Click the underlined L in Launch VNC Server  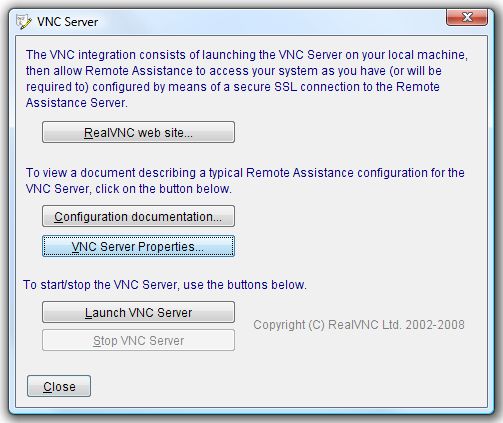[88, 313]
